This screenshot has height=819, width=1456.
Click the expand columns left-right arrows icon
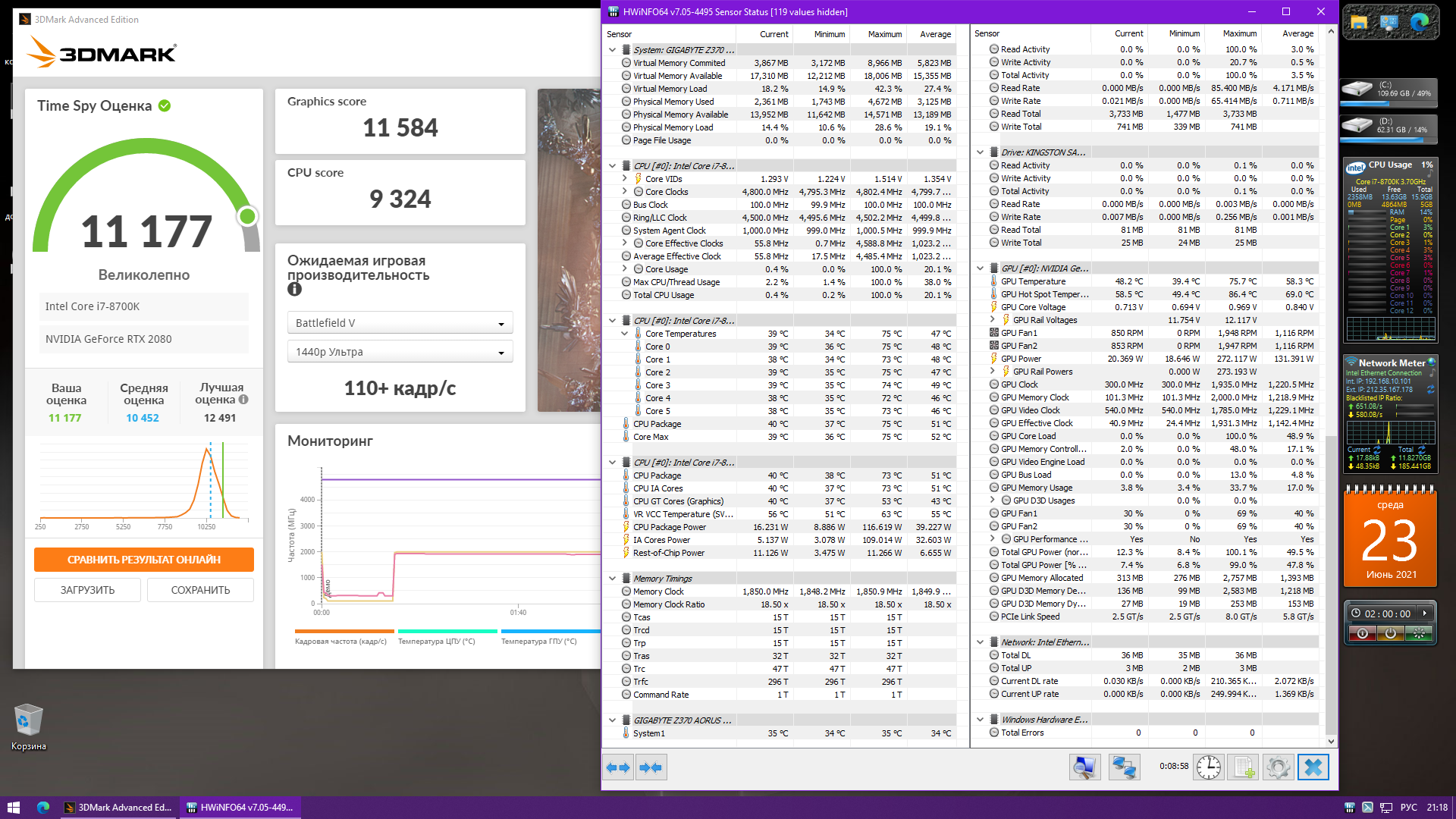[x=618, y=767]
